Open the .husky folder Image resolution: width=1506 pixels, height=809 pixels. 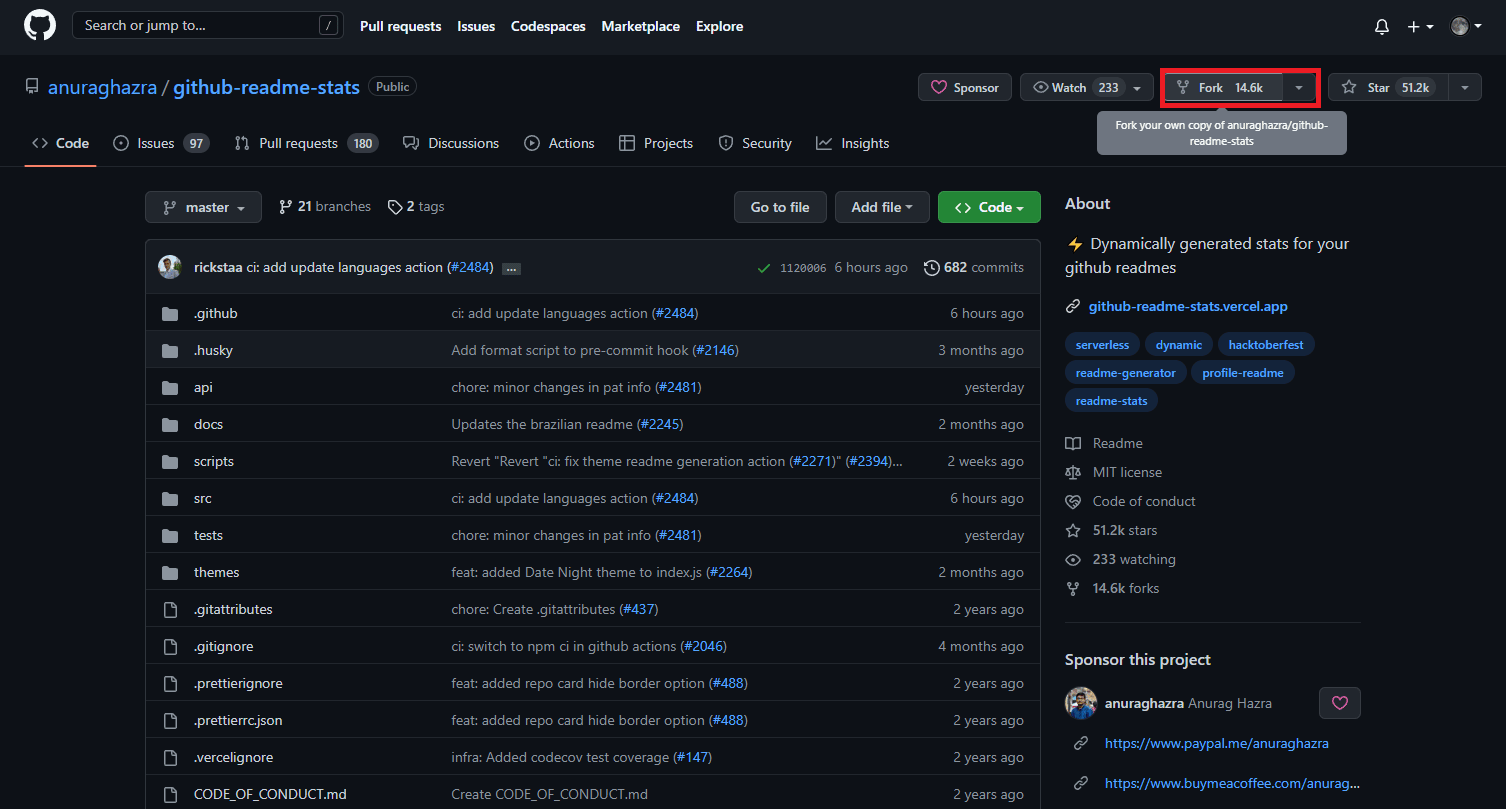click(x=213, y=350)
